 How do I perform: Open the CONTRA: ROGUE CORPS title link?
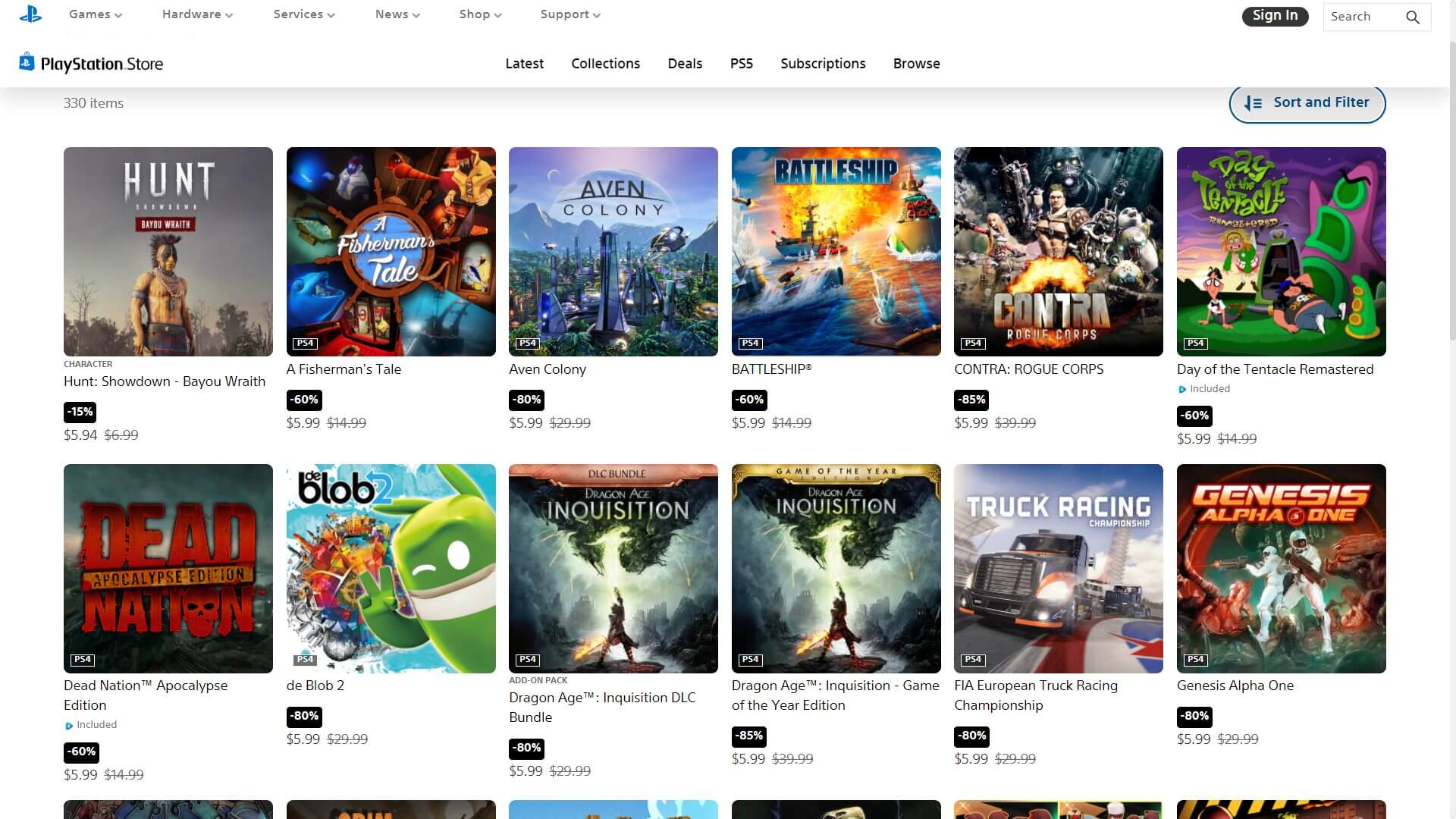pos(1028,369)
